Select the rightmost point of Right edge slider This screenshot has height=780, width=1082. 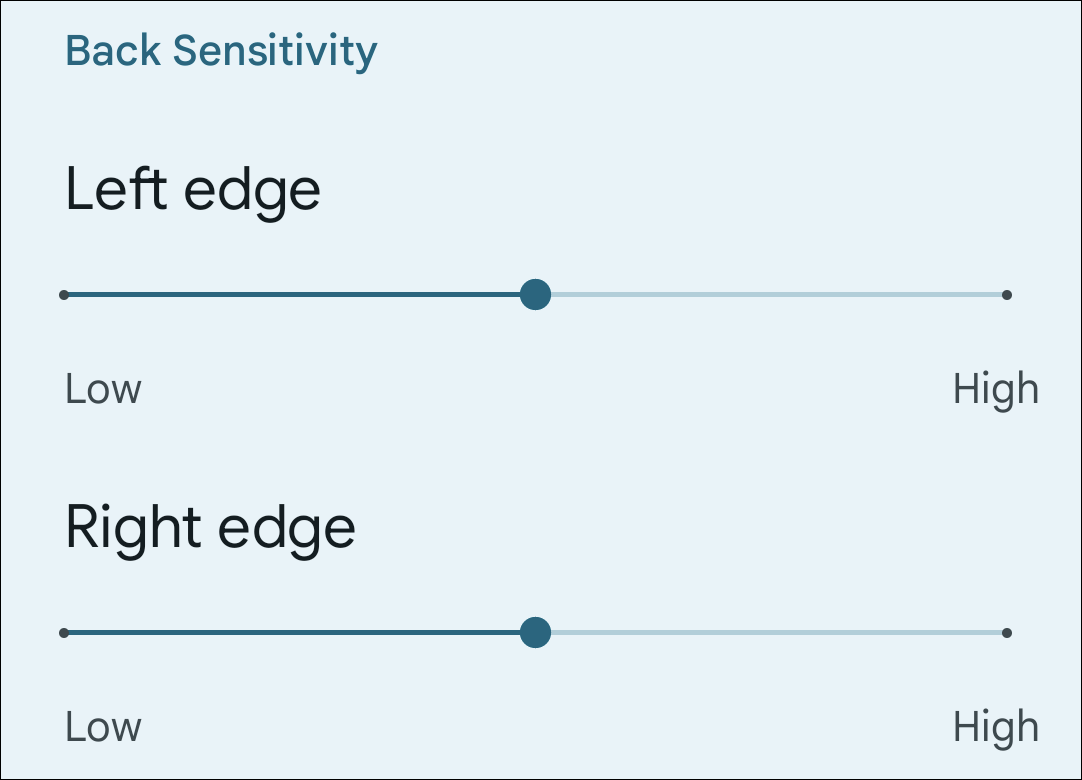(1007, 632)
